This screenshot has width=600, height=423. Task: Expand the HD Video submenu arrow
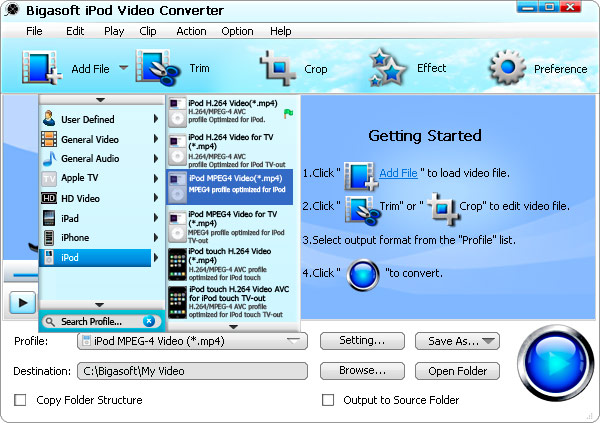coord(156,198)
